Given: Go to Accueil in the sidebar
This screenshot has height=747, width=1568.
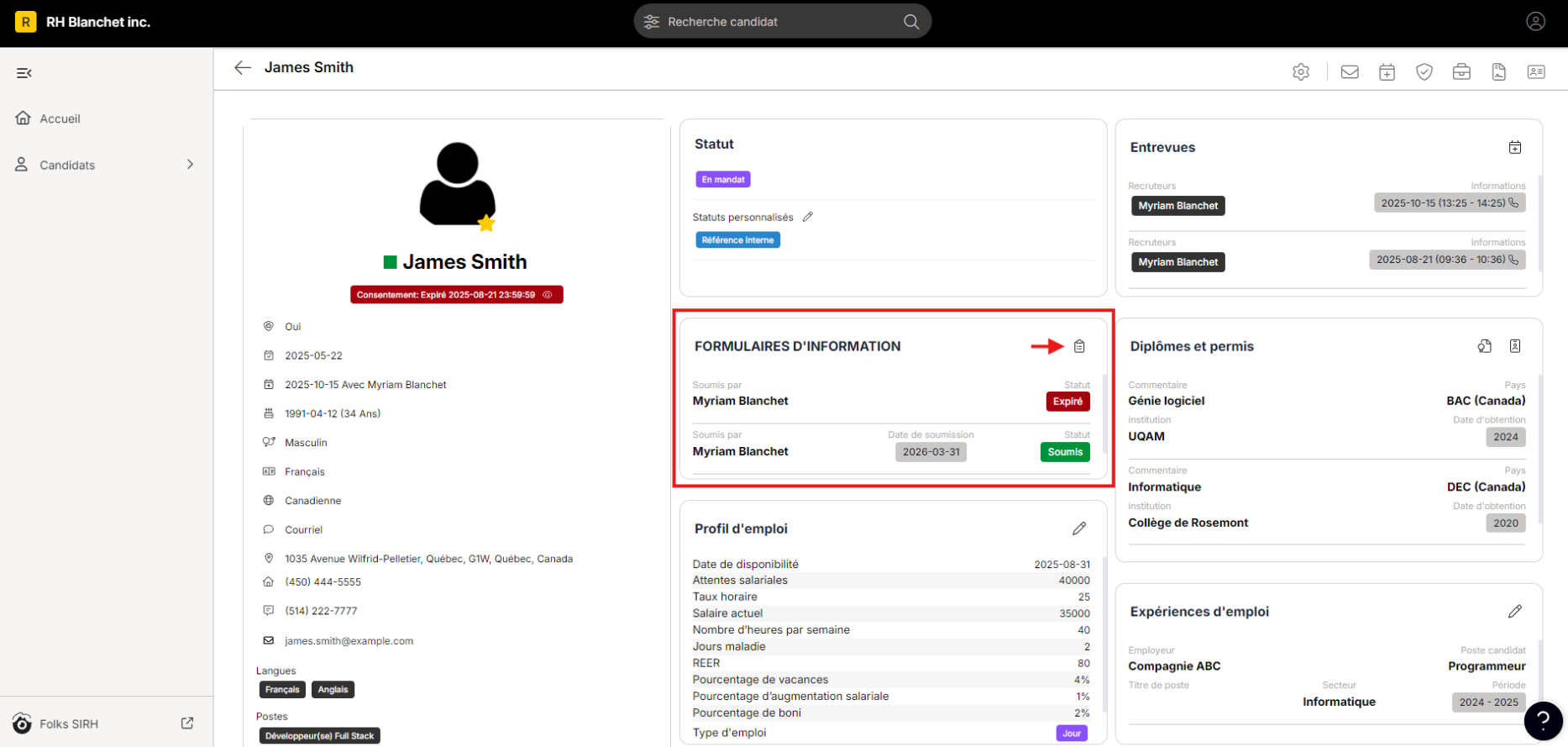Looking at the screenshot, I should 60,118.
